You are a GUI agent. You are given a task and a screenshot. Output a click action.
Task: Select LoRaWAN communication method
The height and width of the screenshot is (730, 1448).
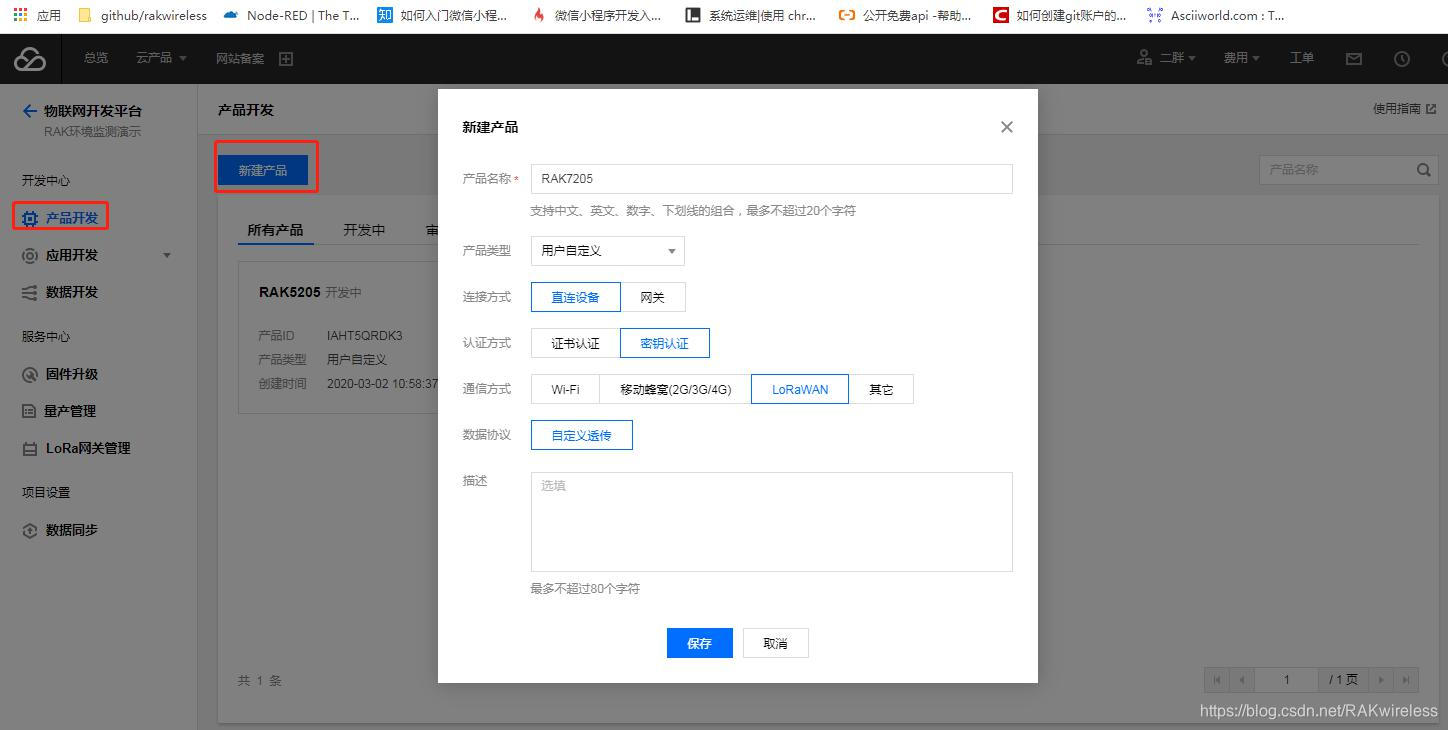coord(800,389)
